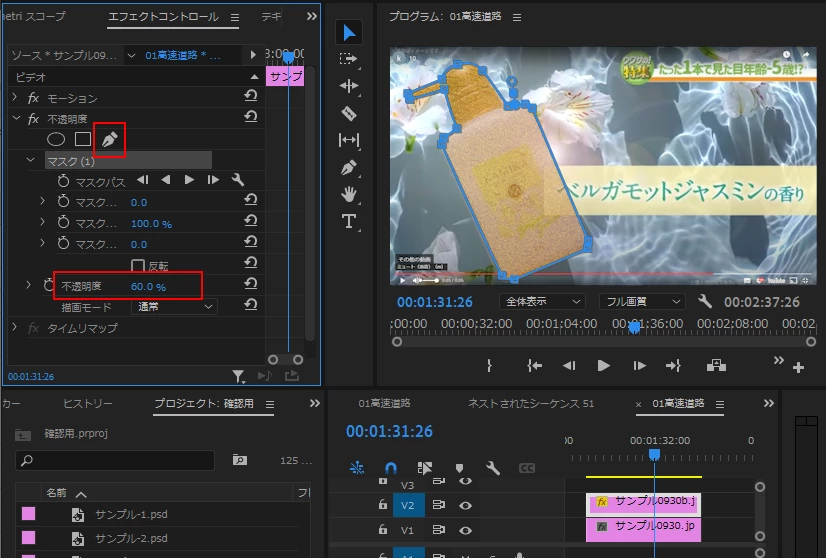Click program monitor playhead marker

coord(635,328)
